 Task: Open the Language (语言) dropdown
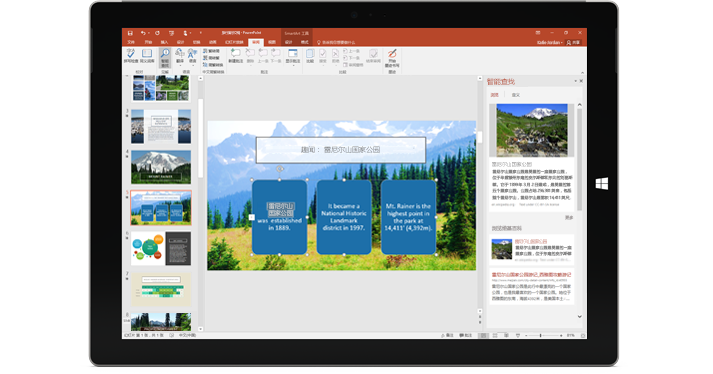coord(192,56)
